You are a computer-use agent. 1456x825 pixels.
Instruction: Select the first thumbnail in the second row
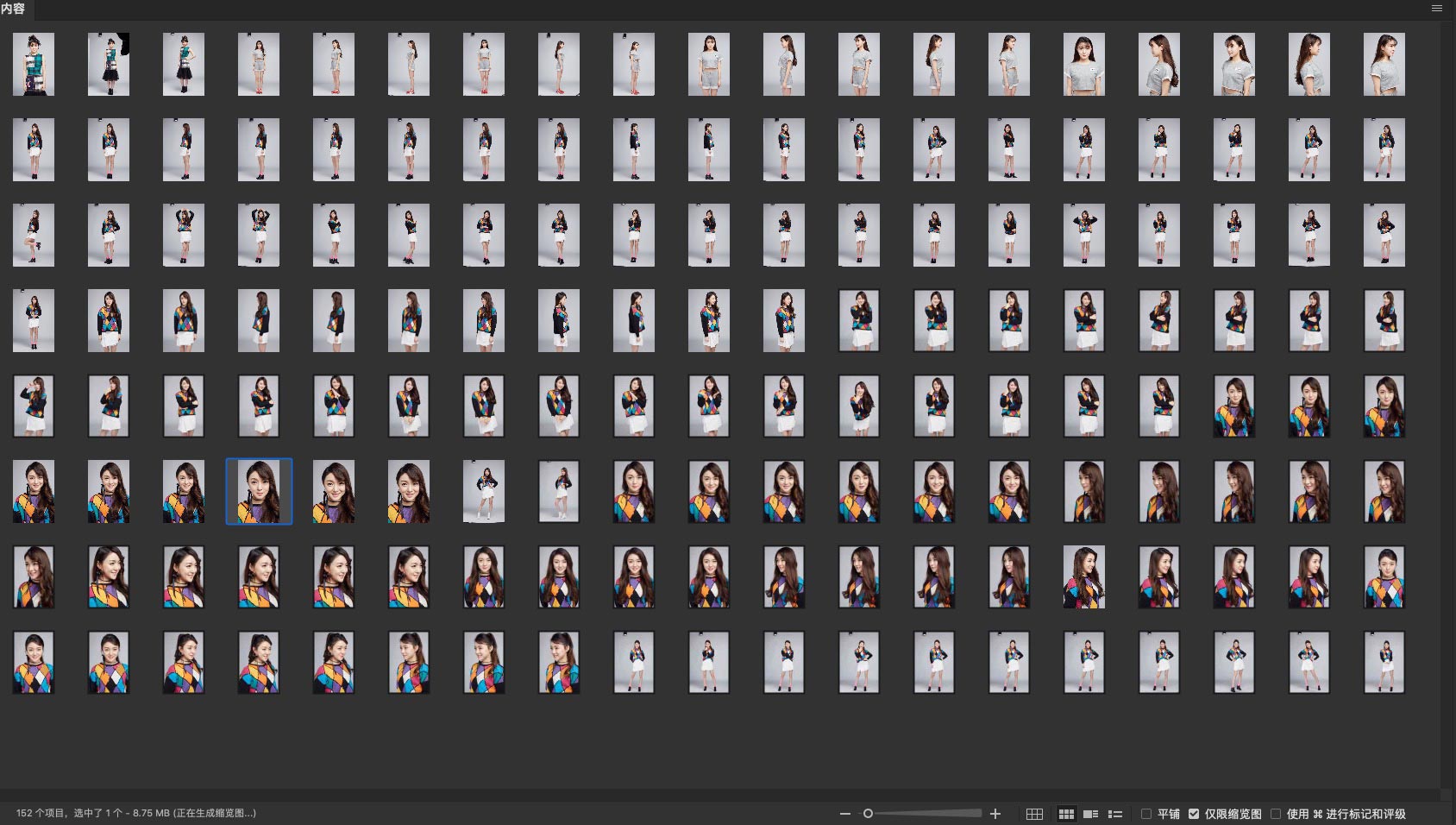click(x=34, y=150)
